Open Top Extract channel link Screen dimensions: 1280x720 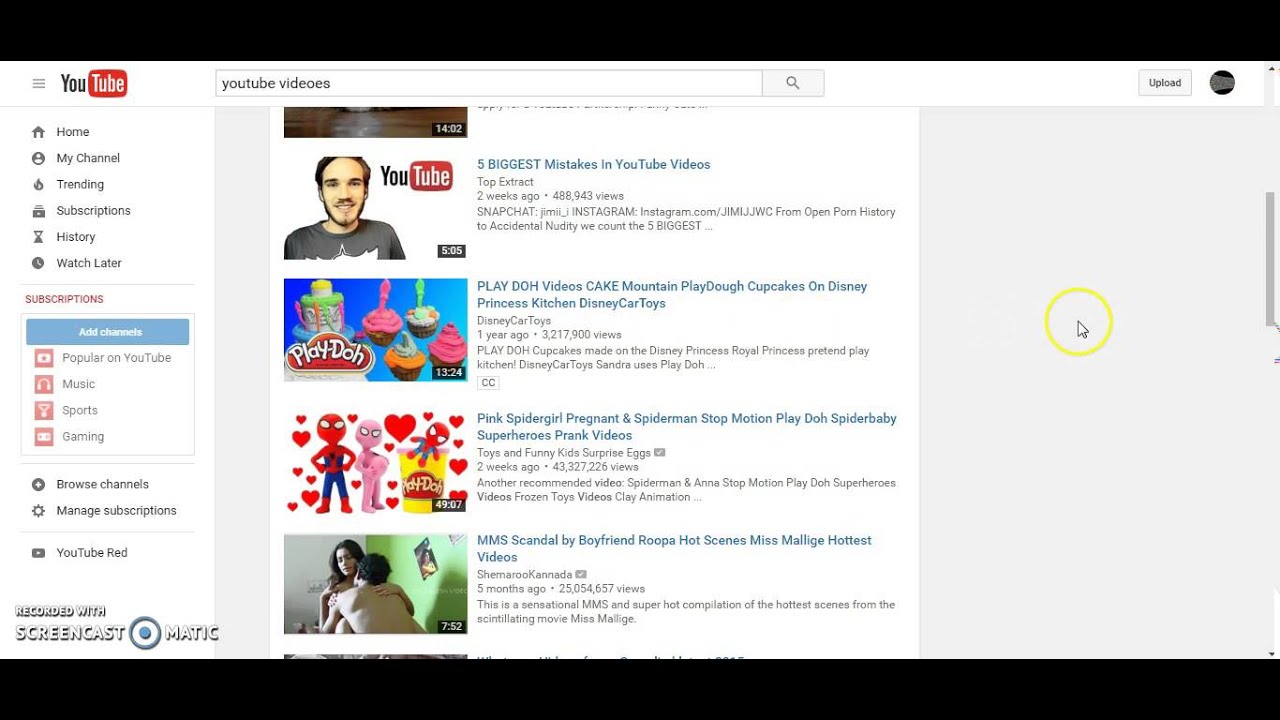click(x=505, y=182)
